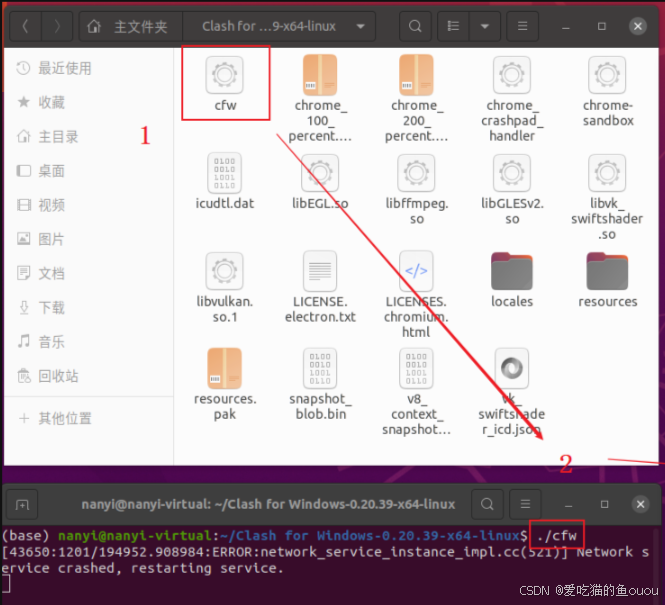Open 主目录 in sidebar
Image resolution: width=665 pixels, height=605 pixels.
tap(88, 137)
